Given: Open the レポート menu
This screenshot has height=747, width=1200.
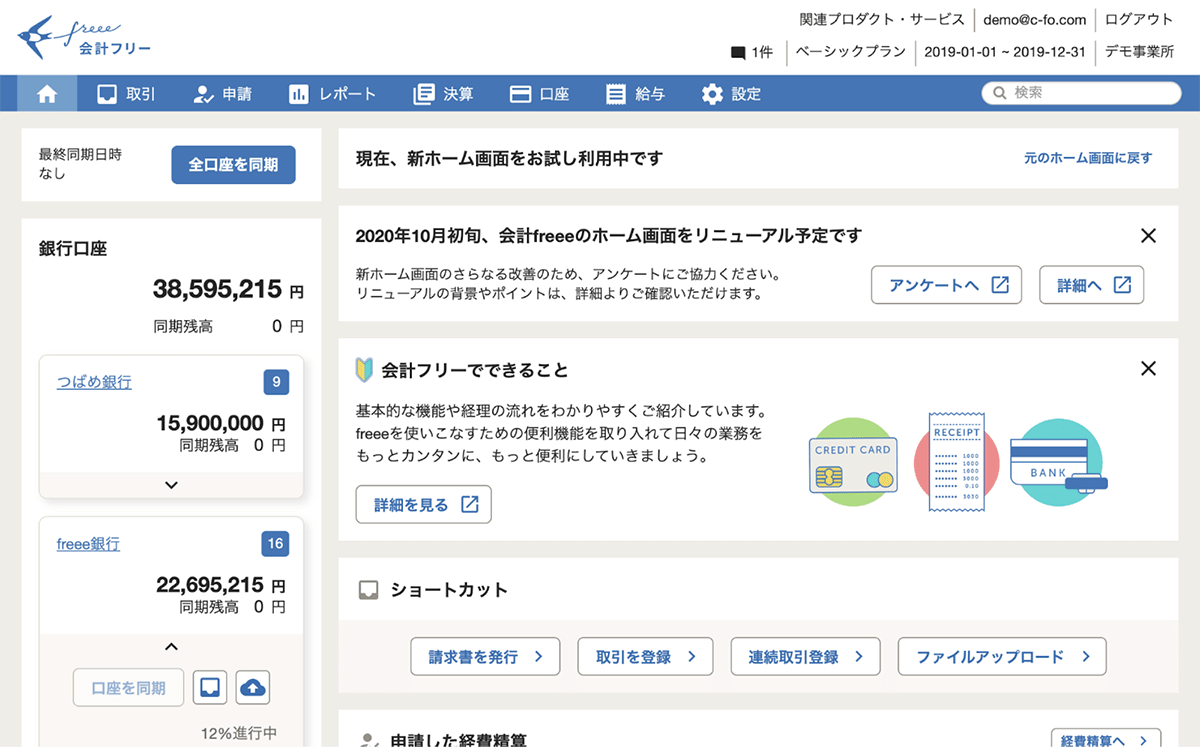Looking at the screenshot, I should [x=332, y=94].
